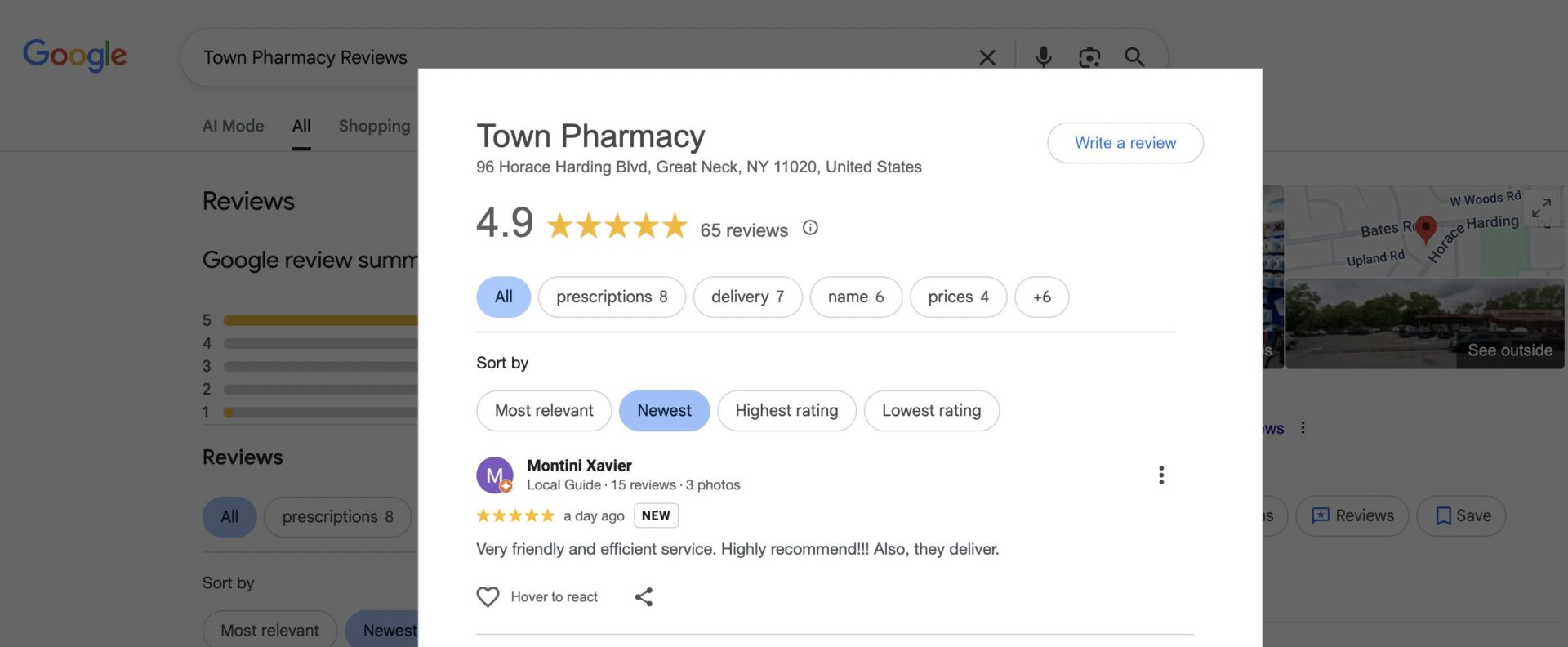Share Montini Xavier's review
The height and width of the screenshot is (647, 1568).
(644, 597)
